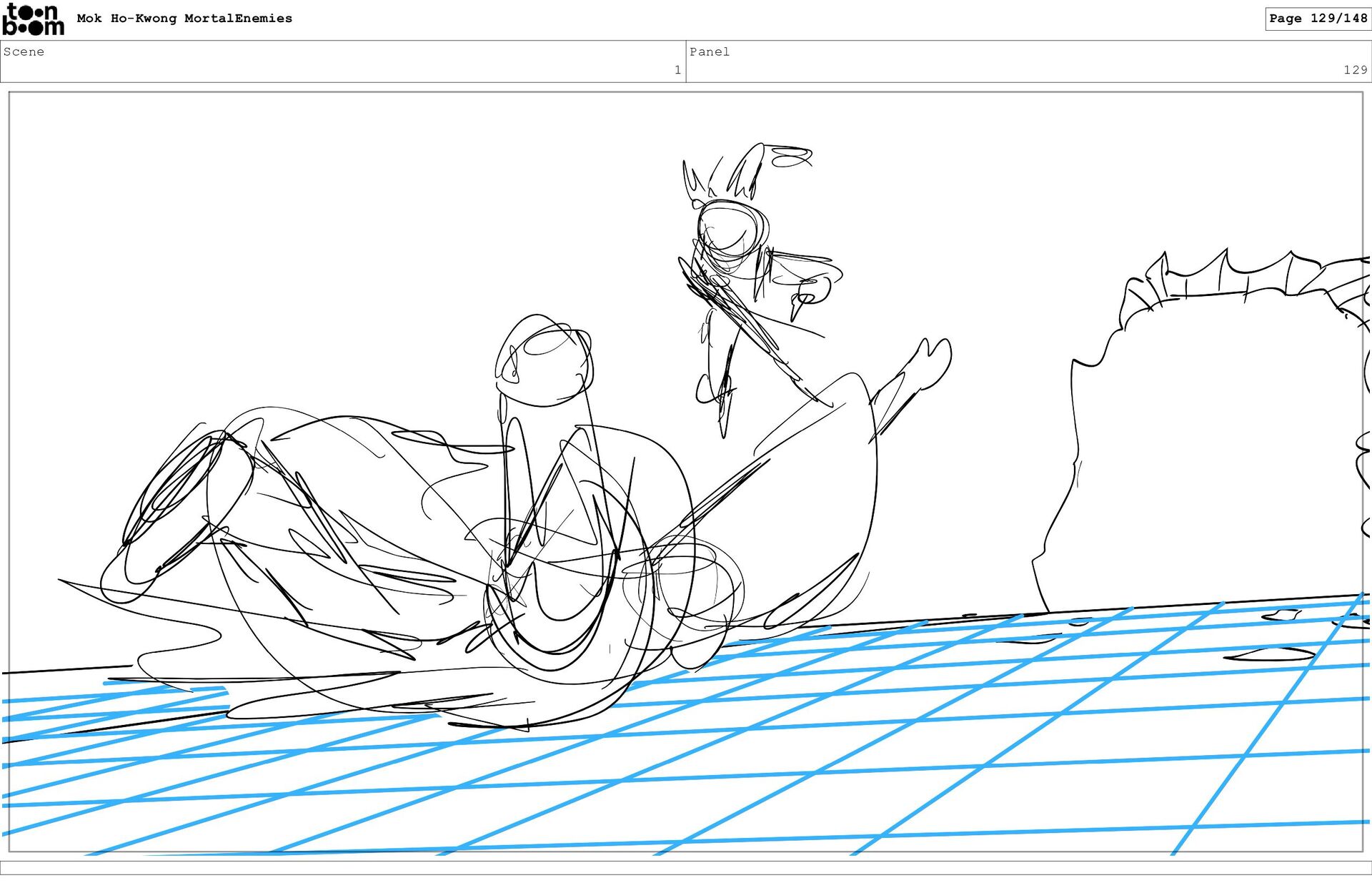
Task: Select the Page 129/148 indicator box
Action: tap(1317, 19)
